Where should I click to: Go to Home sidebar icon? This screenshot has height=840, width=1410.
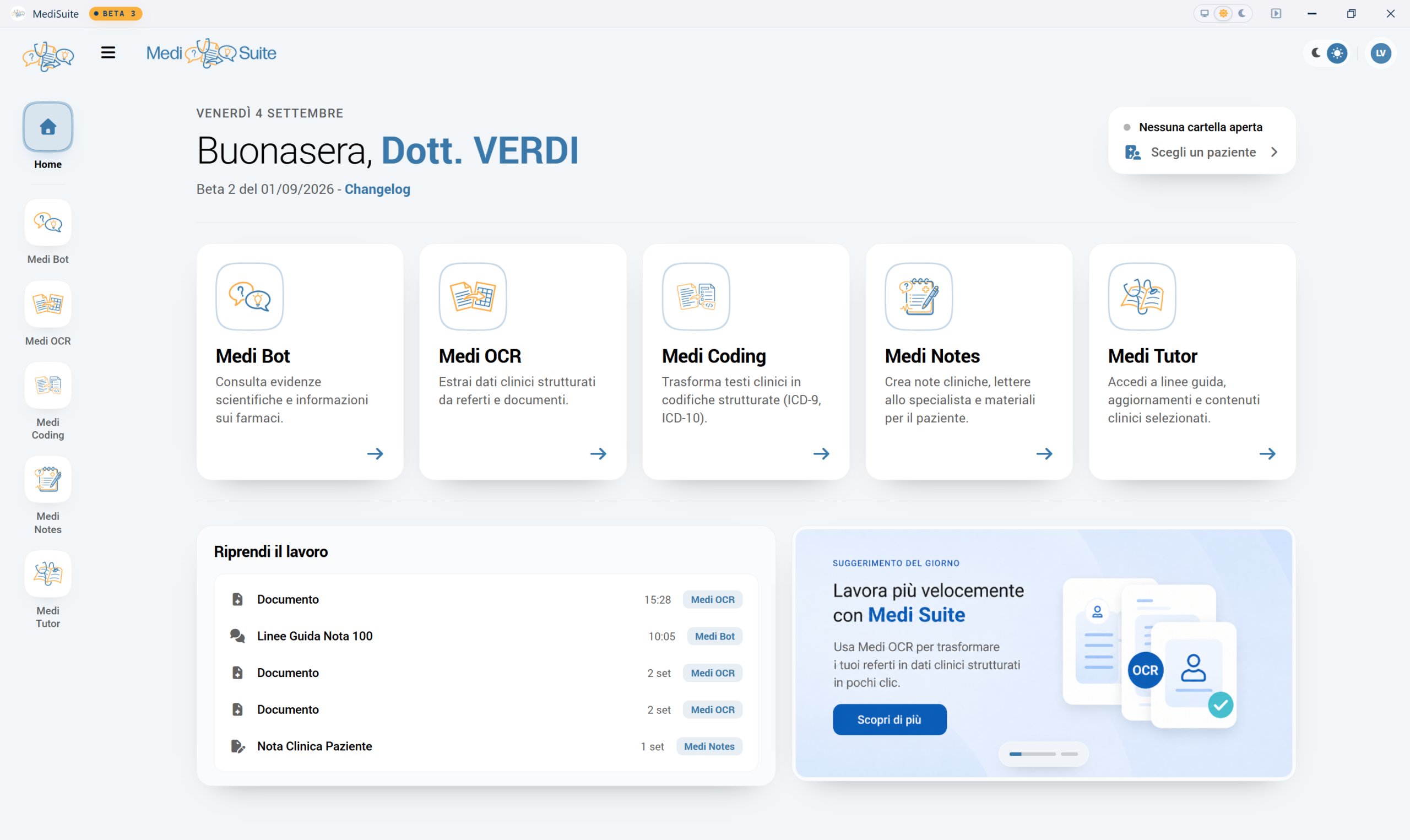[47, 127]
